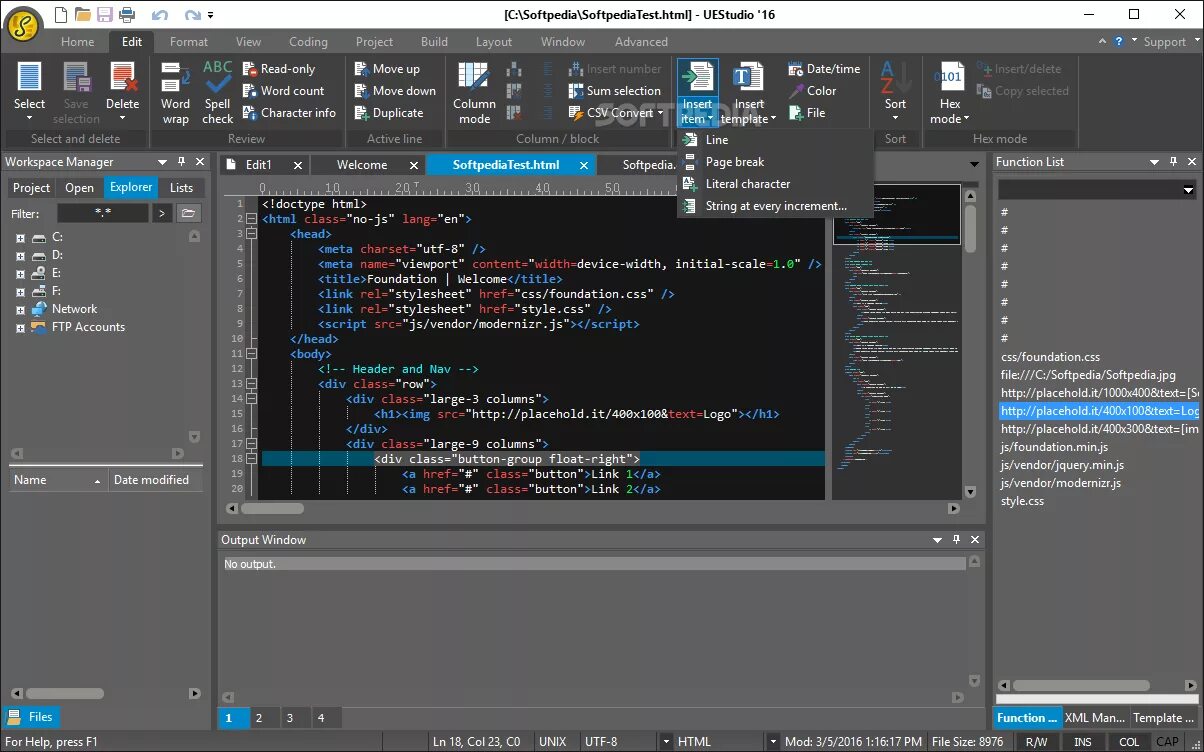This screenshot has width=1204, height=752.
Task: Click the browse folder button beside filter
Action: pos(188,213)
